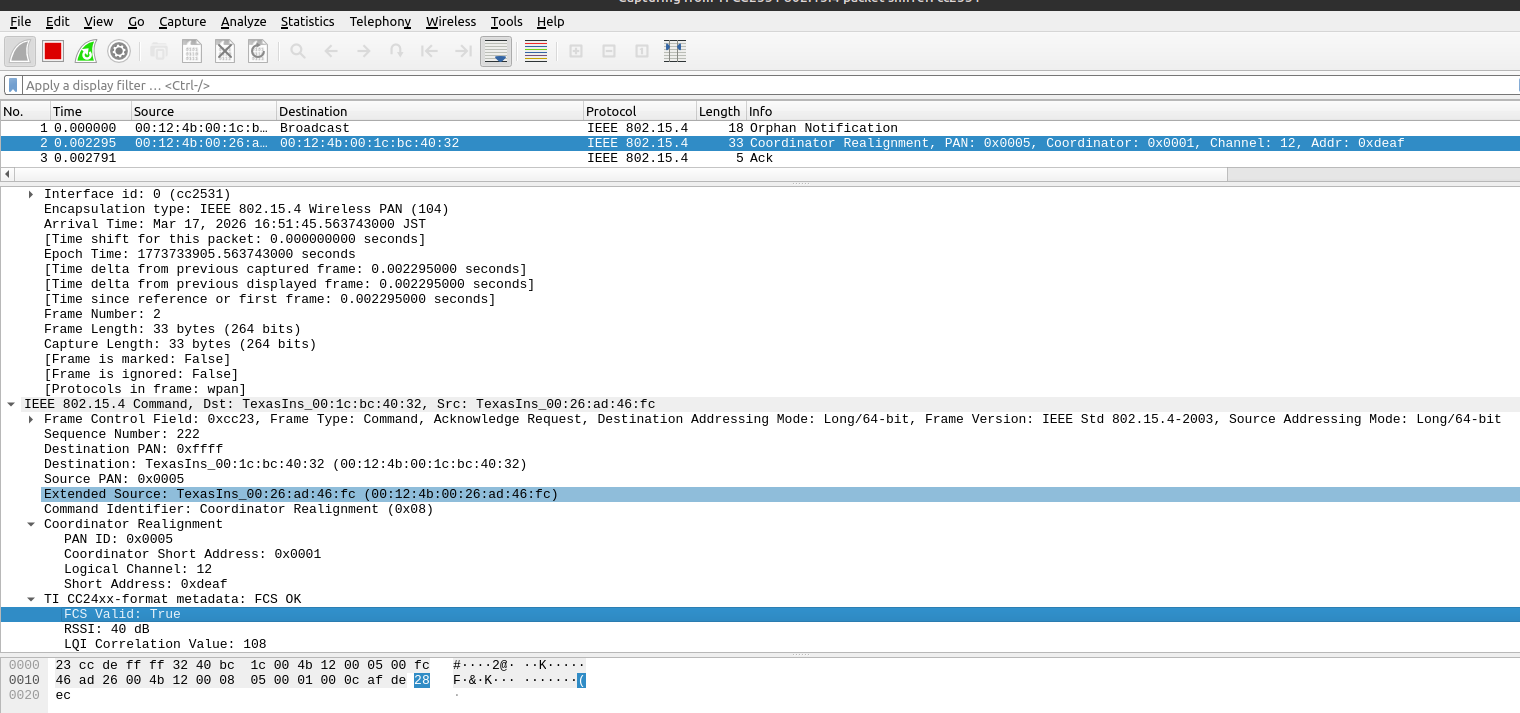
Task: Close the capture file icon
Action: [225, 51]
